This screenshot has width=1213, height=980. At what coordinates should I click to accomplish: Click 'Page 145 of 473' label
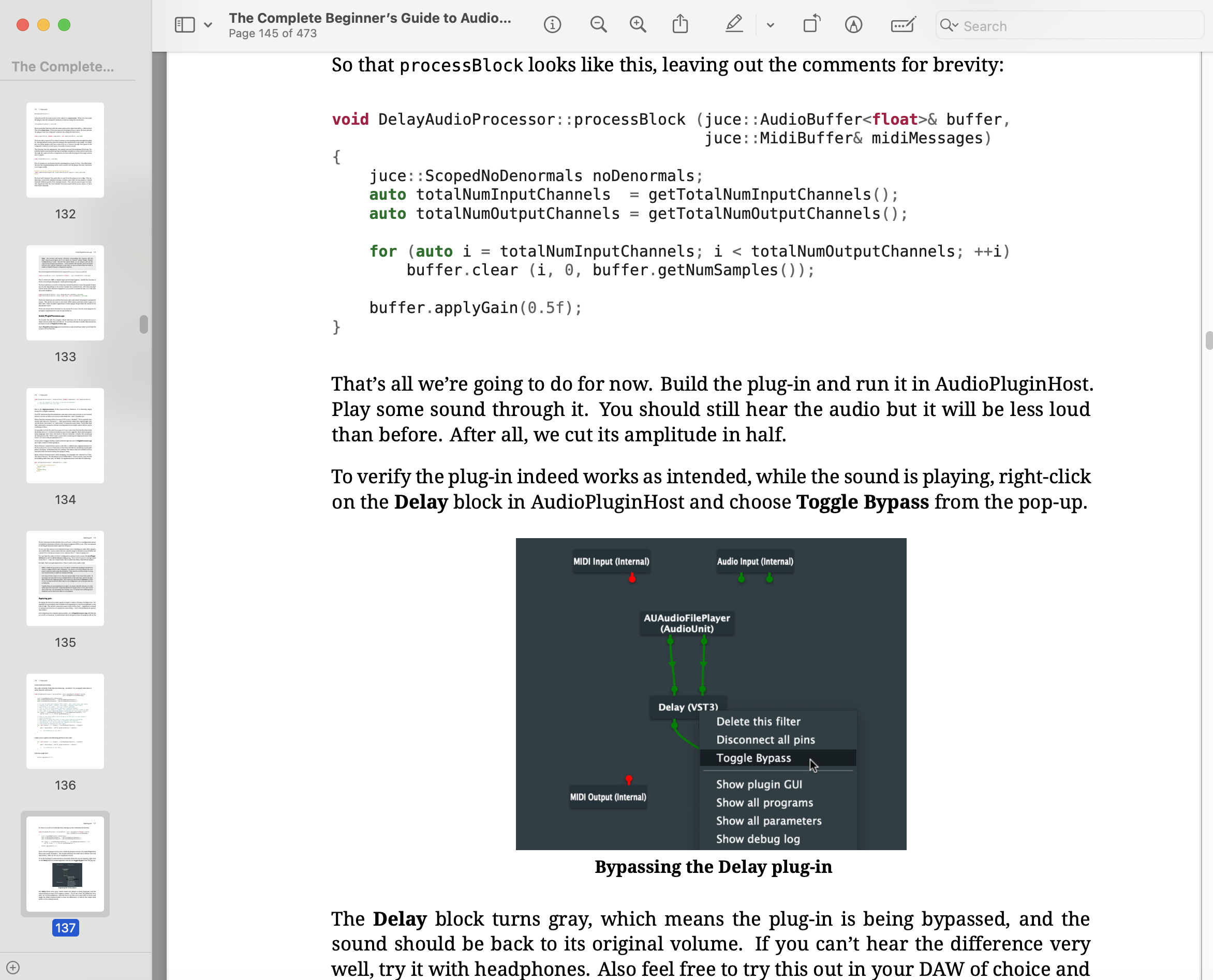point(273,33)
